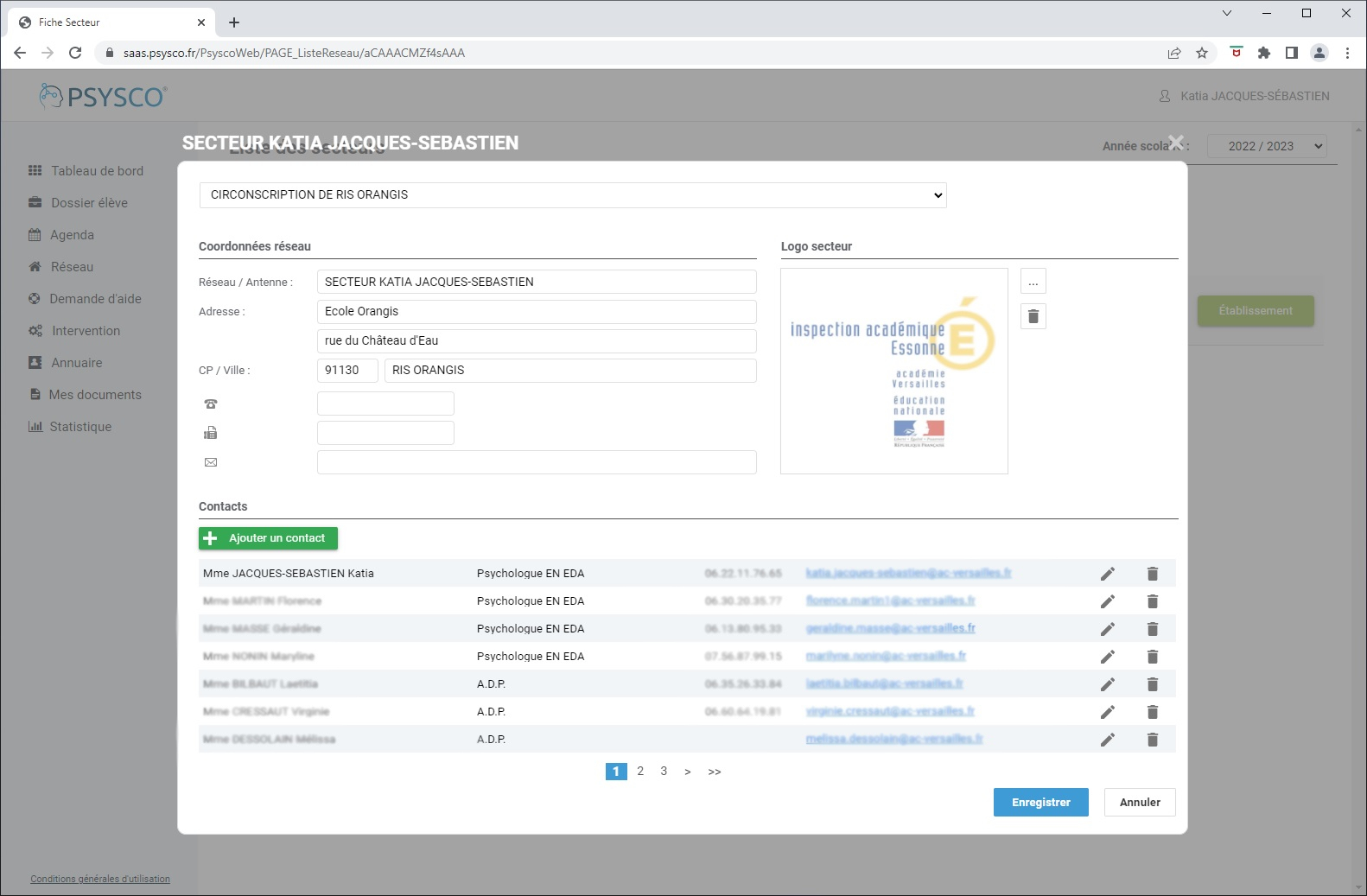Open the circonscription dropdown
1367x896 pixels.
572,195
